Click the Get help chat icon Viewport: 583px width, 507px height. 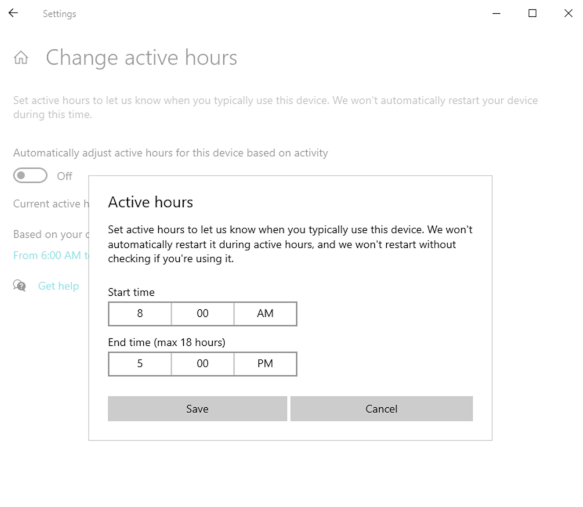(19, 285)
